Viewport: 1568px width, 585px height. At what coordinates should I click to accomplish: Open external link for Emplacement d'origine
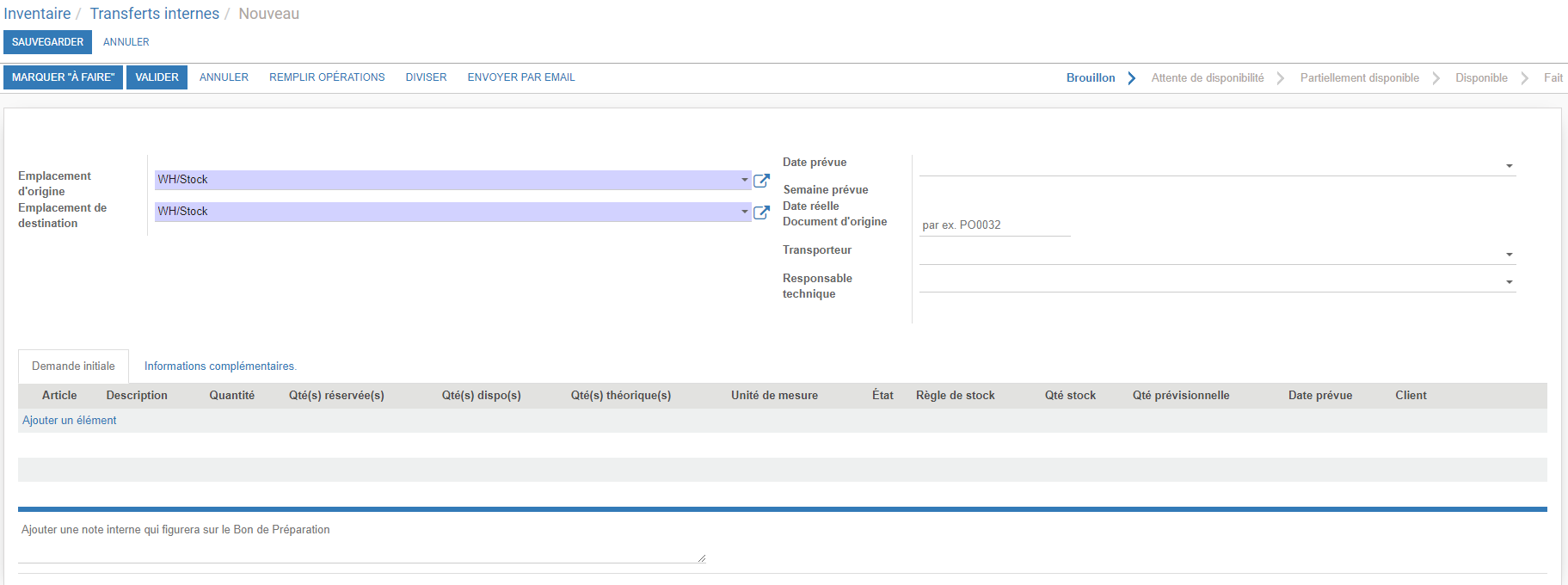[x=761, y=181]
